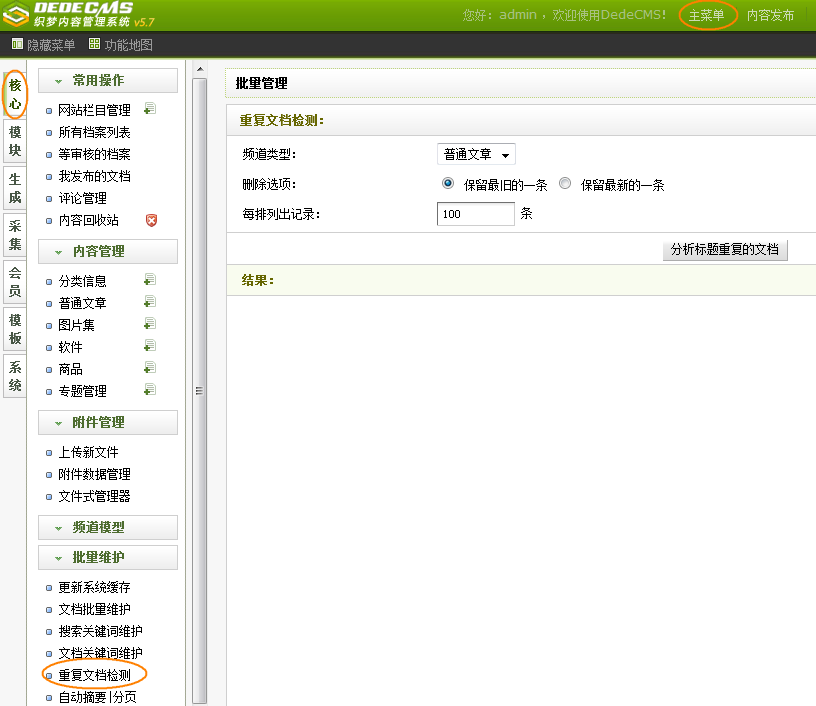Click add icon next to 软件
Image resolution: width=816 pixels, height=706 pixels.
150,346
